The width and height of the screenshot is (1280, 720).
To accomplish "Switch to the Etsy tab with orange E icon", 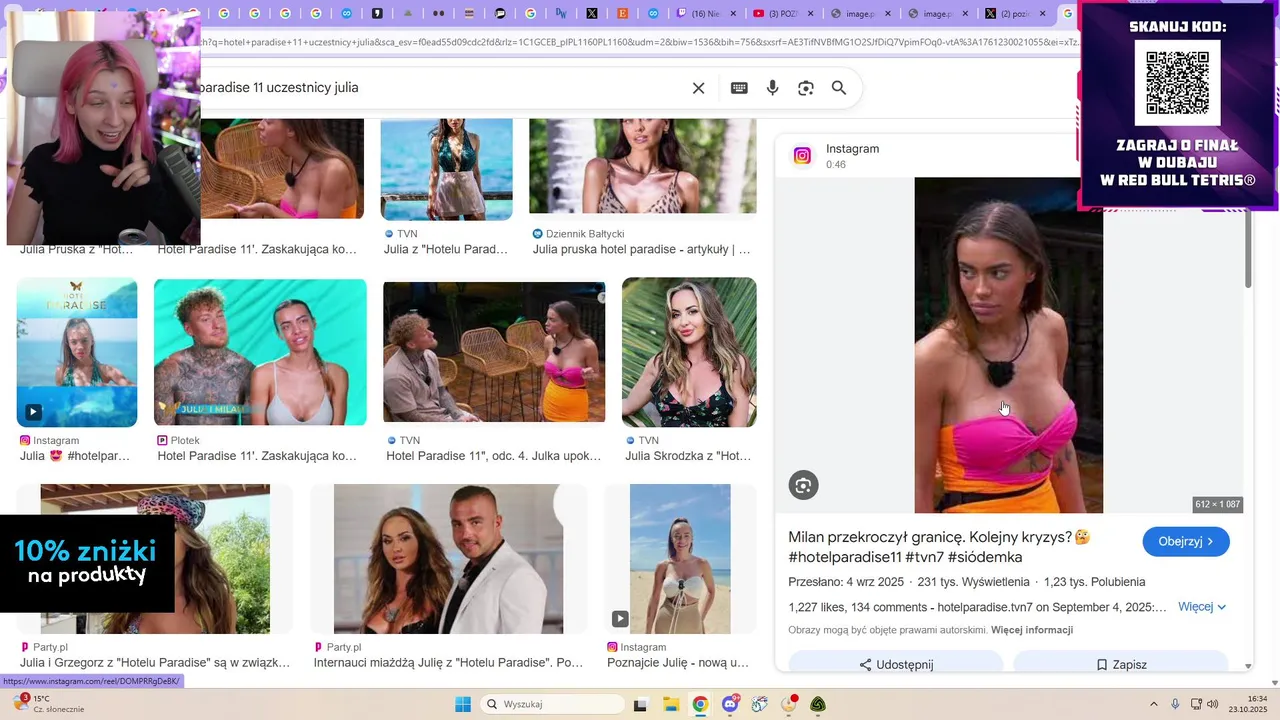I will tap(623, 13).
